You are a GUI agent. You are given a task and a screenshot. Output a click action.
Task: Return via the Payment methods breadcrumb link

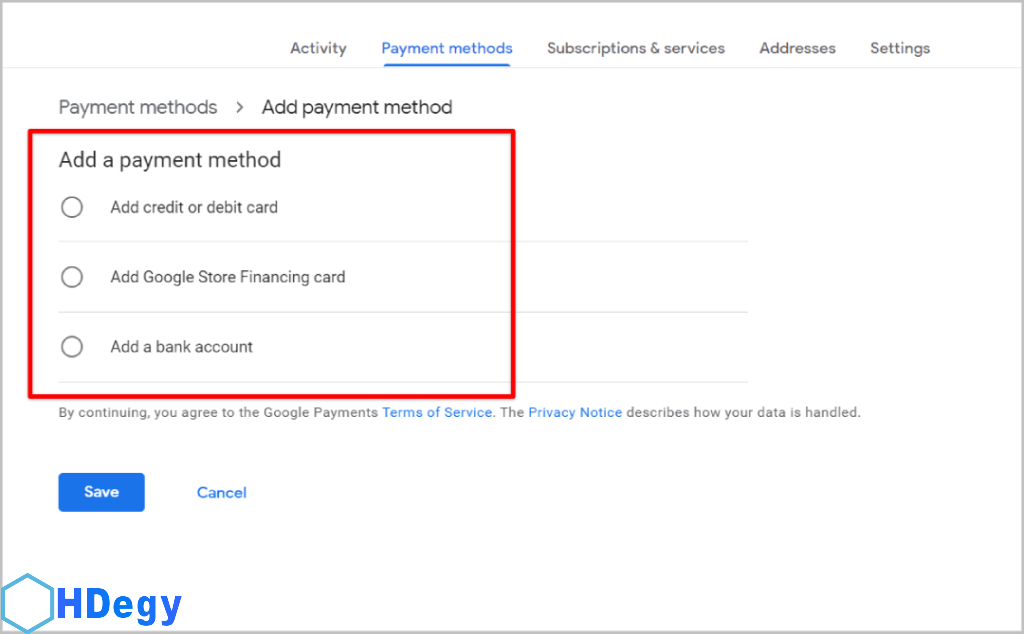coord(138,107)
